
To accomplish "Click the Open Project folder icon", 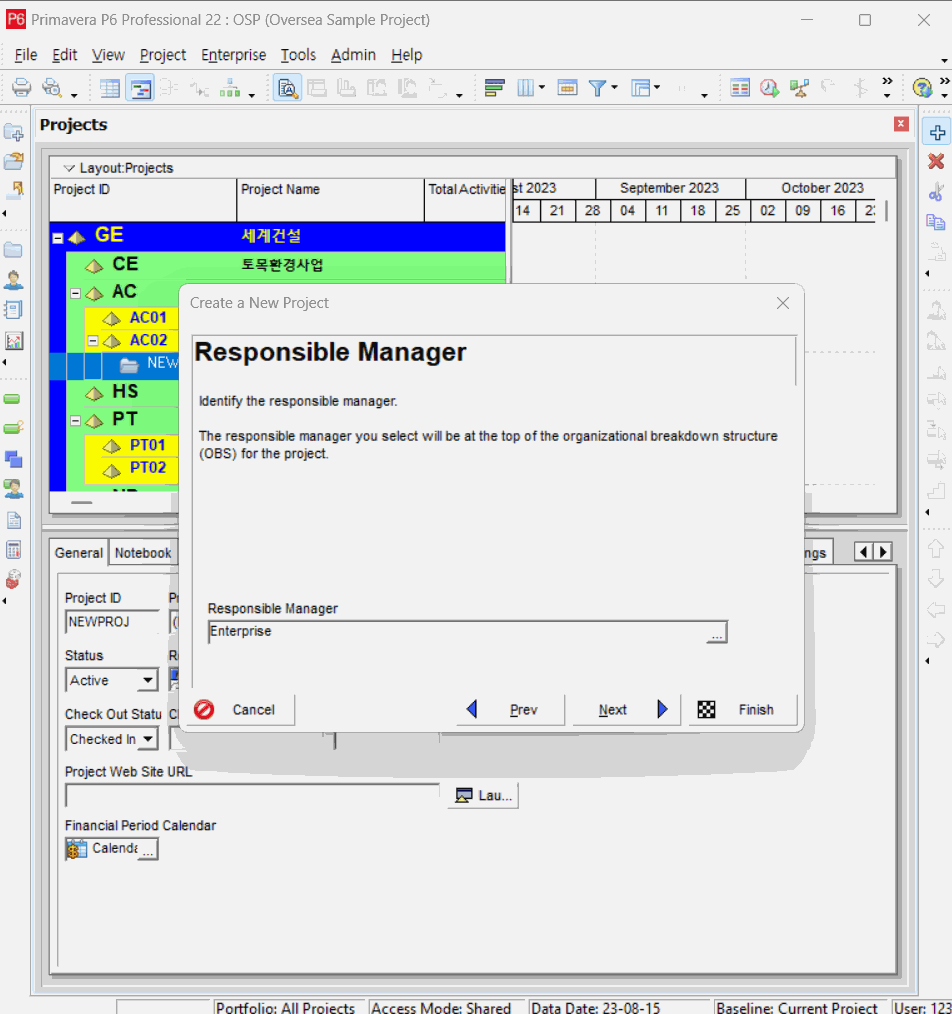I will click(x=14, y=161).
